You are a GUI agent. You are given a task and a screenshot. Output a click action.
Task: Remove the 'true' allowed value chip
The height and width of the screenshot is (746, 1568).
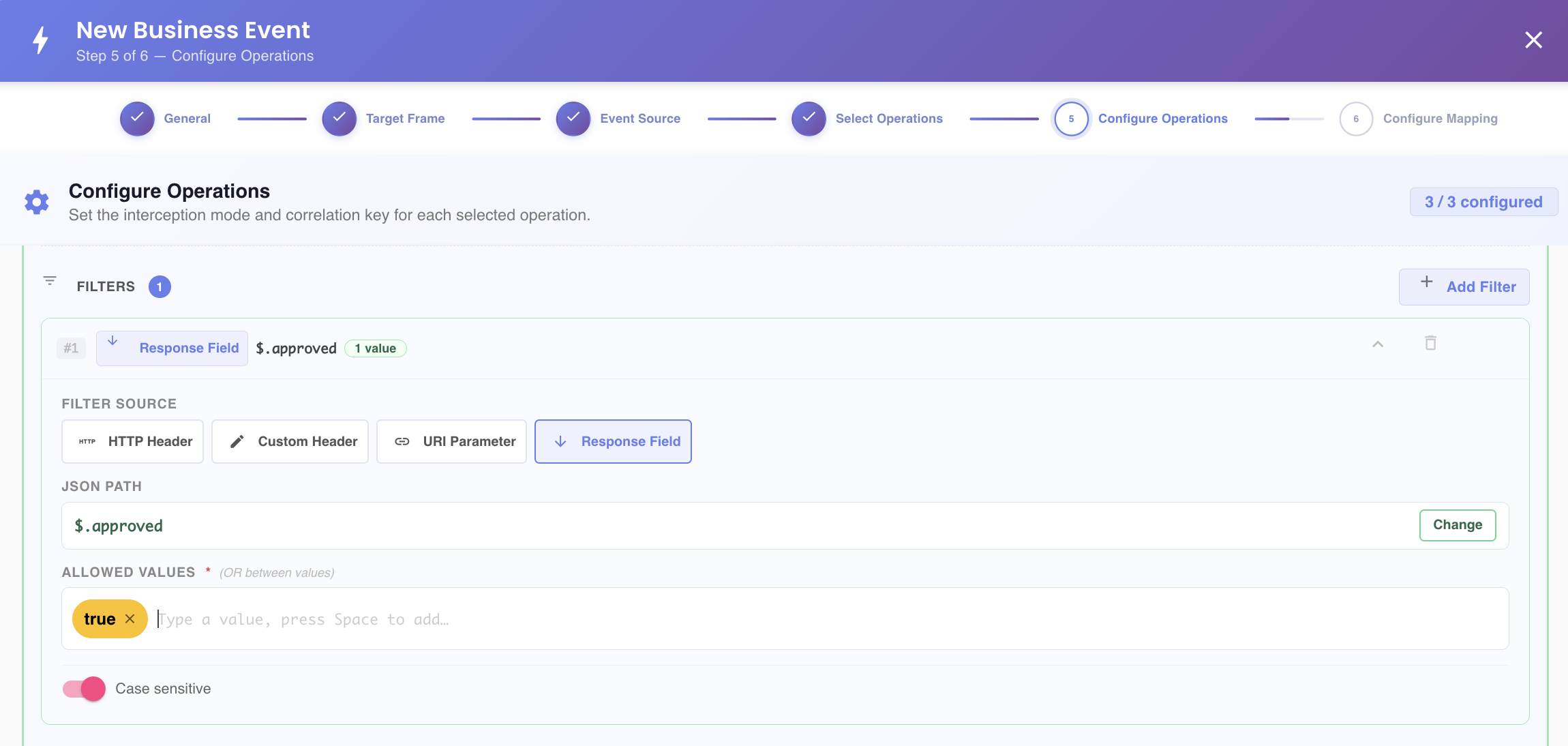pyautogui.click(x=130, y=618)
